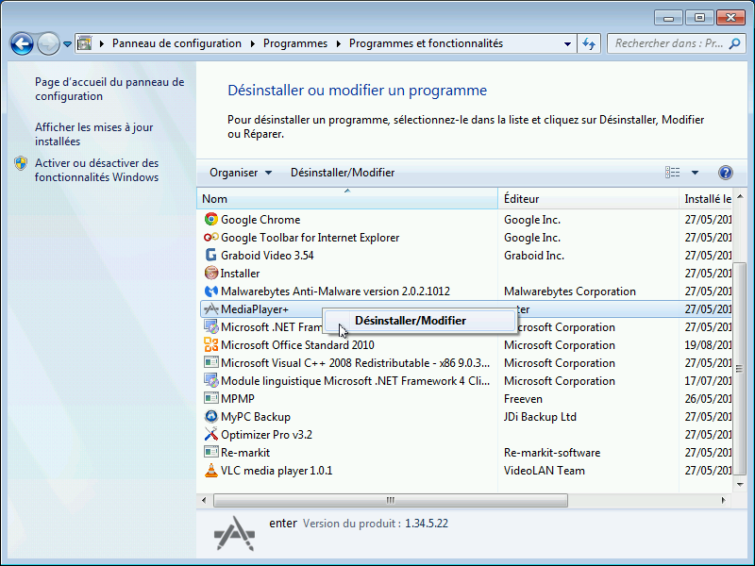Click the Graboid Video 3.54 icon

click(x=211, y=255)
